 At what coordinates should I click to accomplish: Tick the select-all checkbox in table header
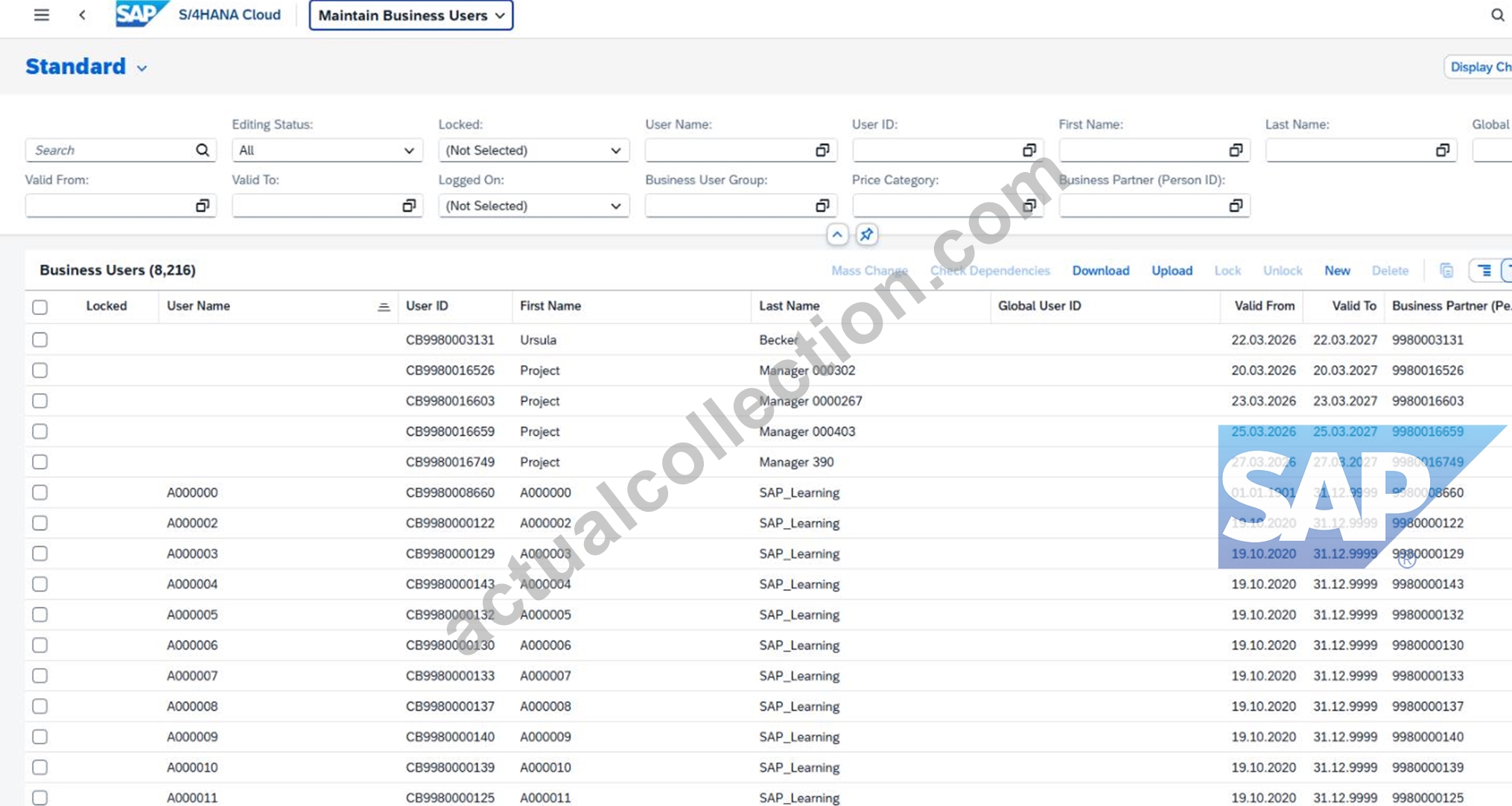point(40,307)
